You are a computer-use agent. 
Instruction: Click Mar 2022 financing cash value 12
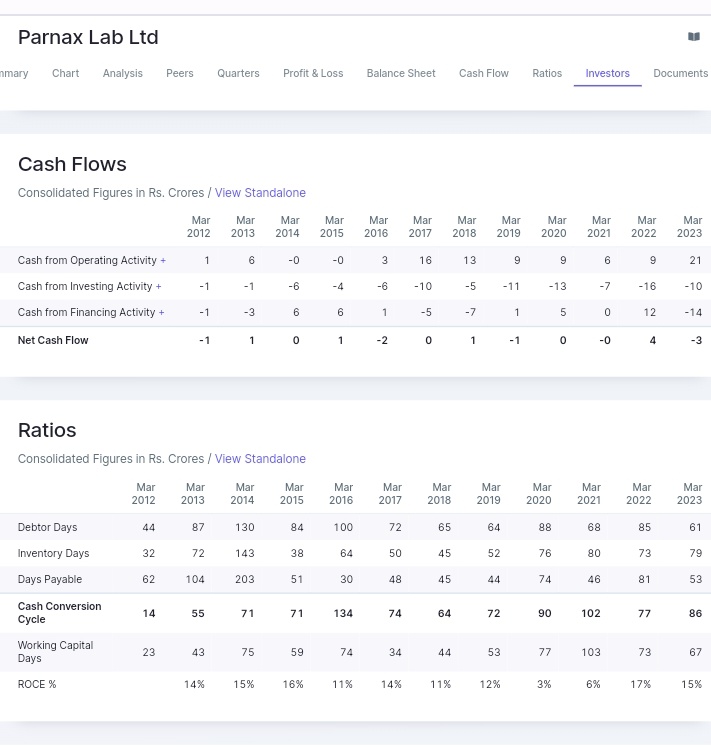[x=650, y=313]
